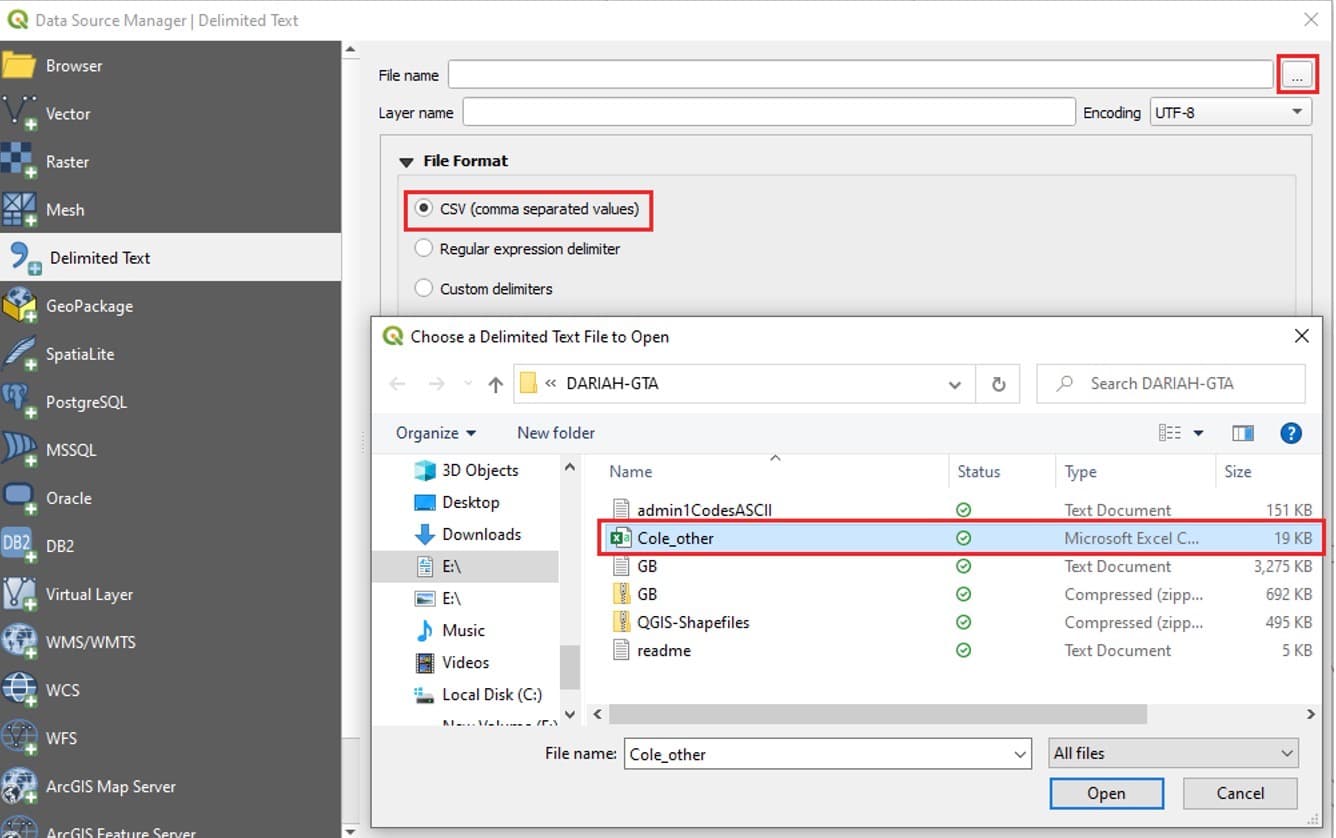The image size is (1336, 838).
Task: Collapse the File Format section triangle
Action: point(406,162)
